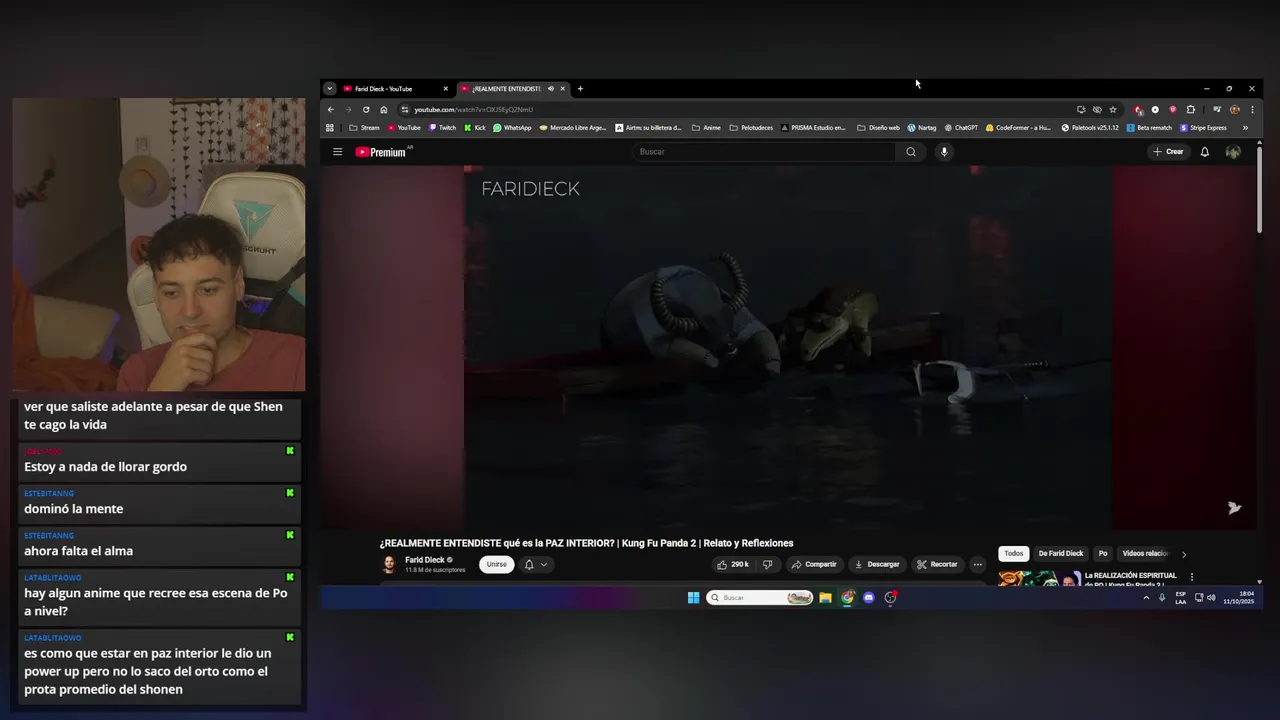Open the Stream bookmarks folder

(x=364, y=128)
